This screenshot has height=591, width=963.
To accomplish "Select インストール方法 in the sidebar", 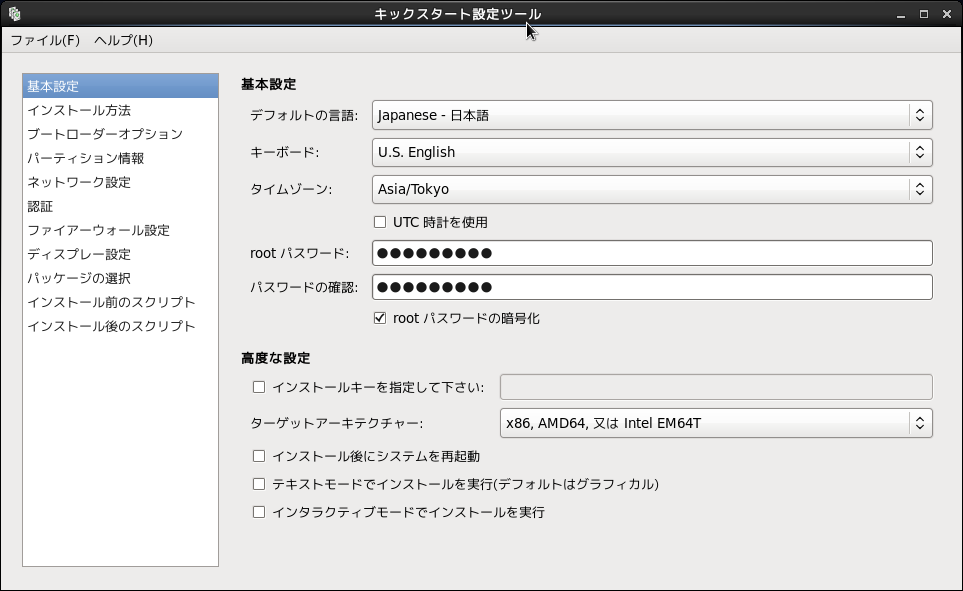I will [x=79, y=110].
